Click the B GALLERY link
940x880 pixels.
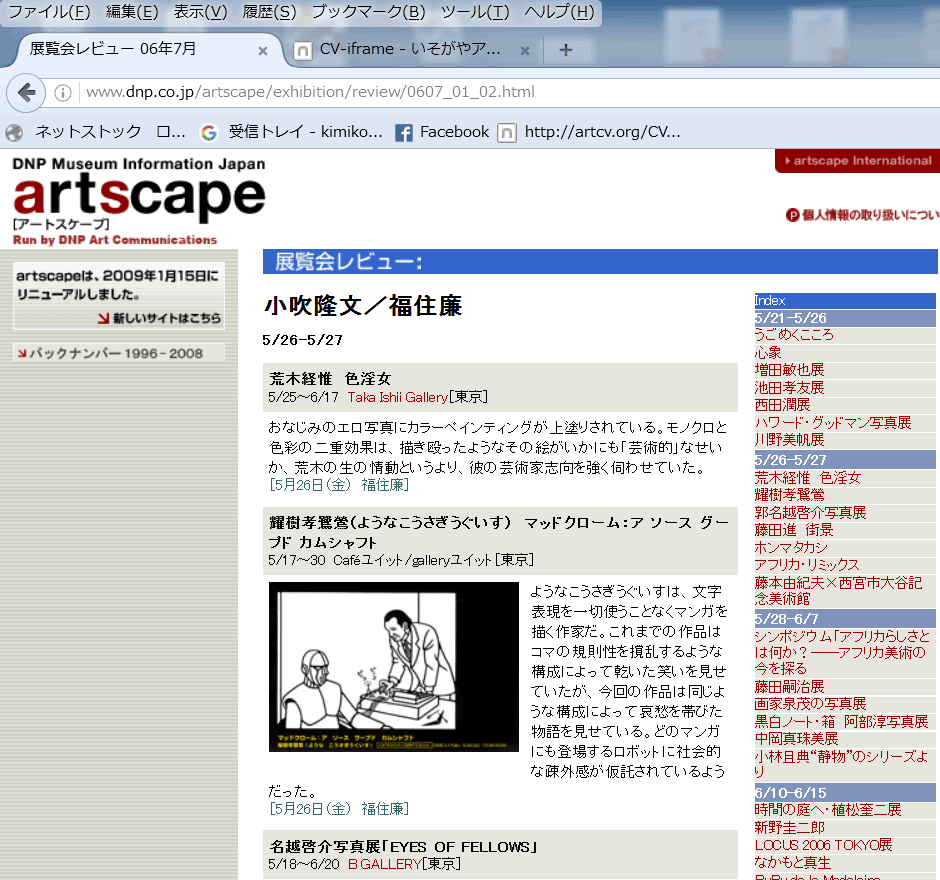(384, 864)
